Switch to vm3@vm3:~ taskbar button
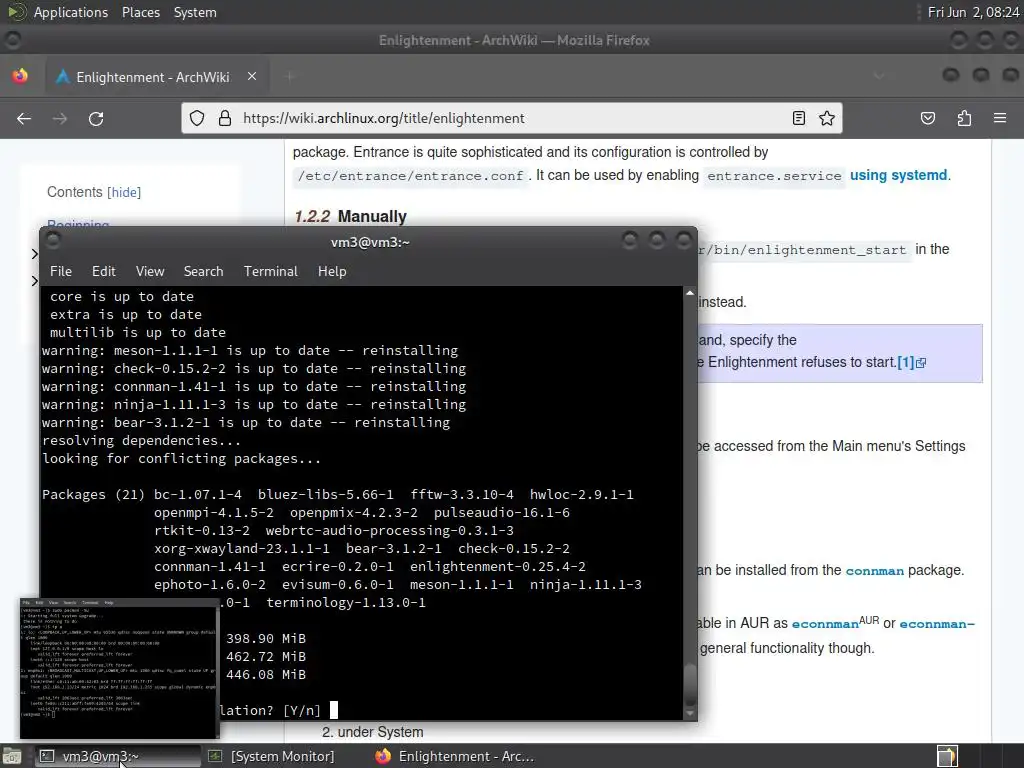The height and width of the screenshot is (768, 1024). coord(117,756)
